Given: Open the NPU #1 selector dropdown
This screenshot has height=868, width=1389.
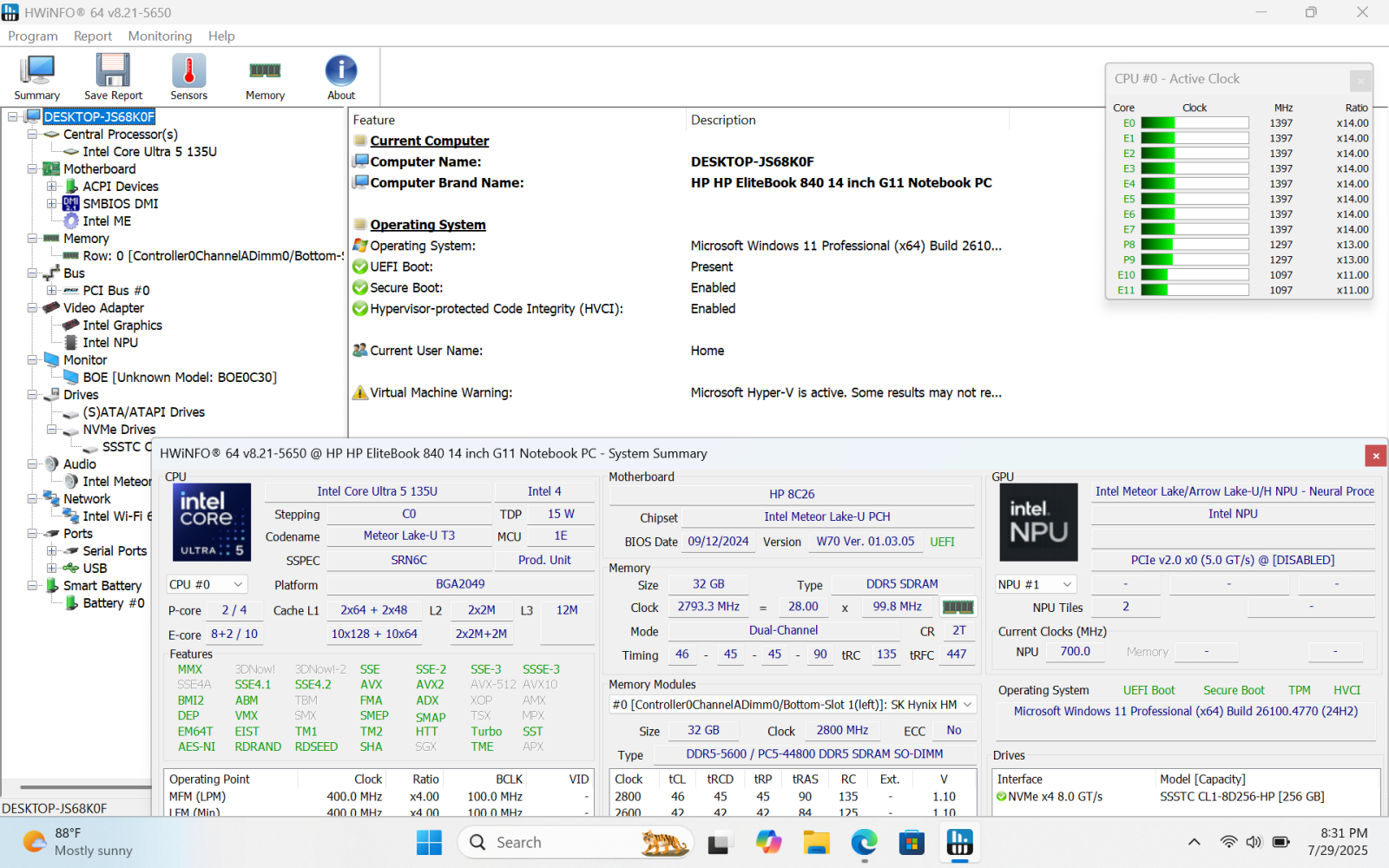Looking at the screenshot, I should [1037, 585].
